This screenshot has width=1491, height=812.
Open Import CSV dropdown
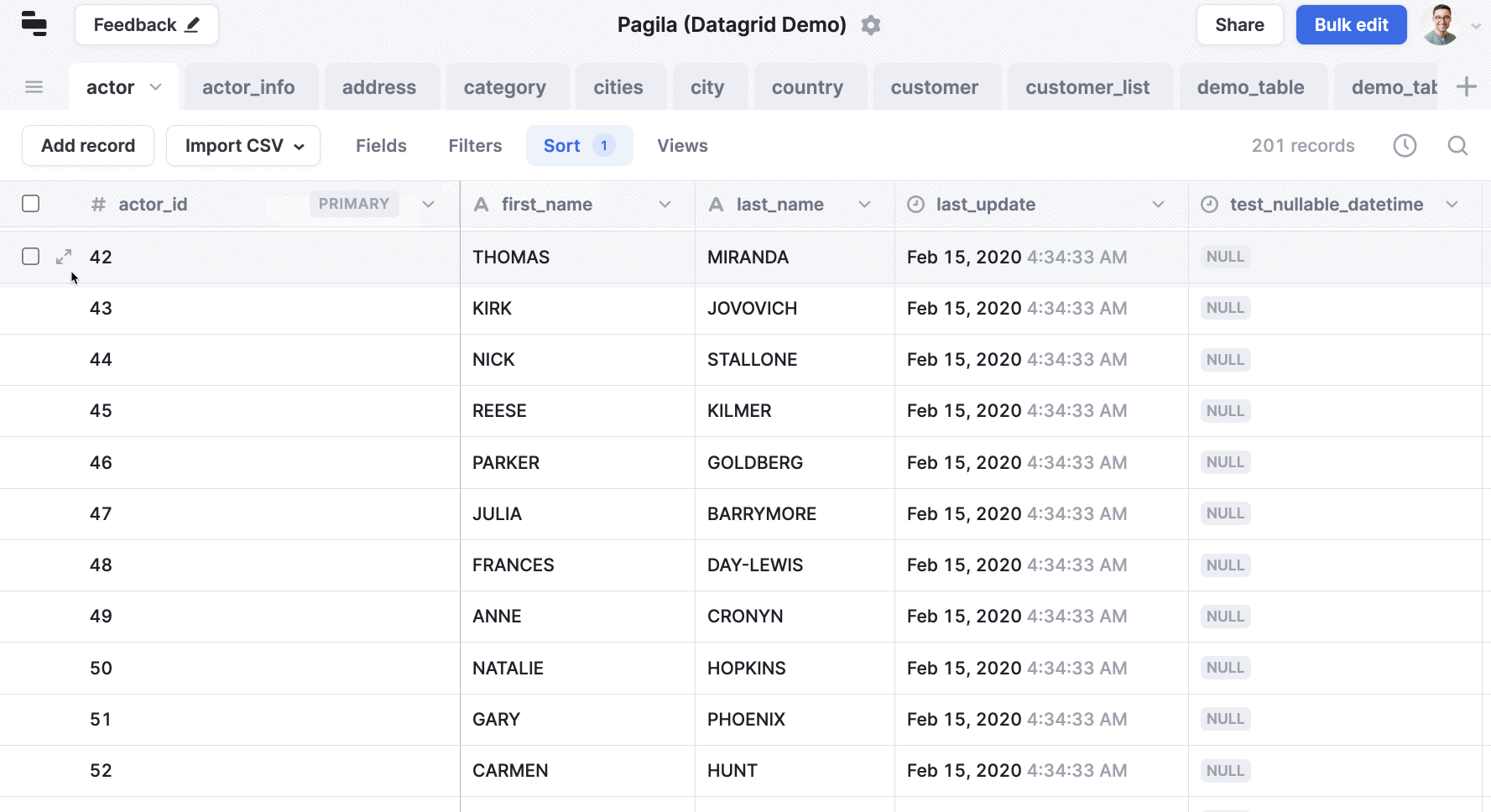coord(243,146)
